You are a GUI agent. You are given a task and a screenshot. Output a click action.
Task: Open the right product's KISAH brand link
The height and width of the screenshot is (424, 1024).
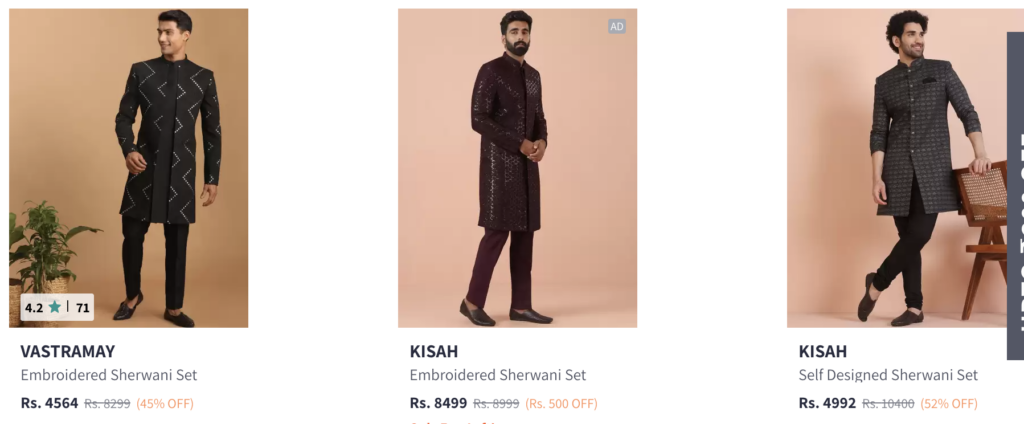[822, 351]
